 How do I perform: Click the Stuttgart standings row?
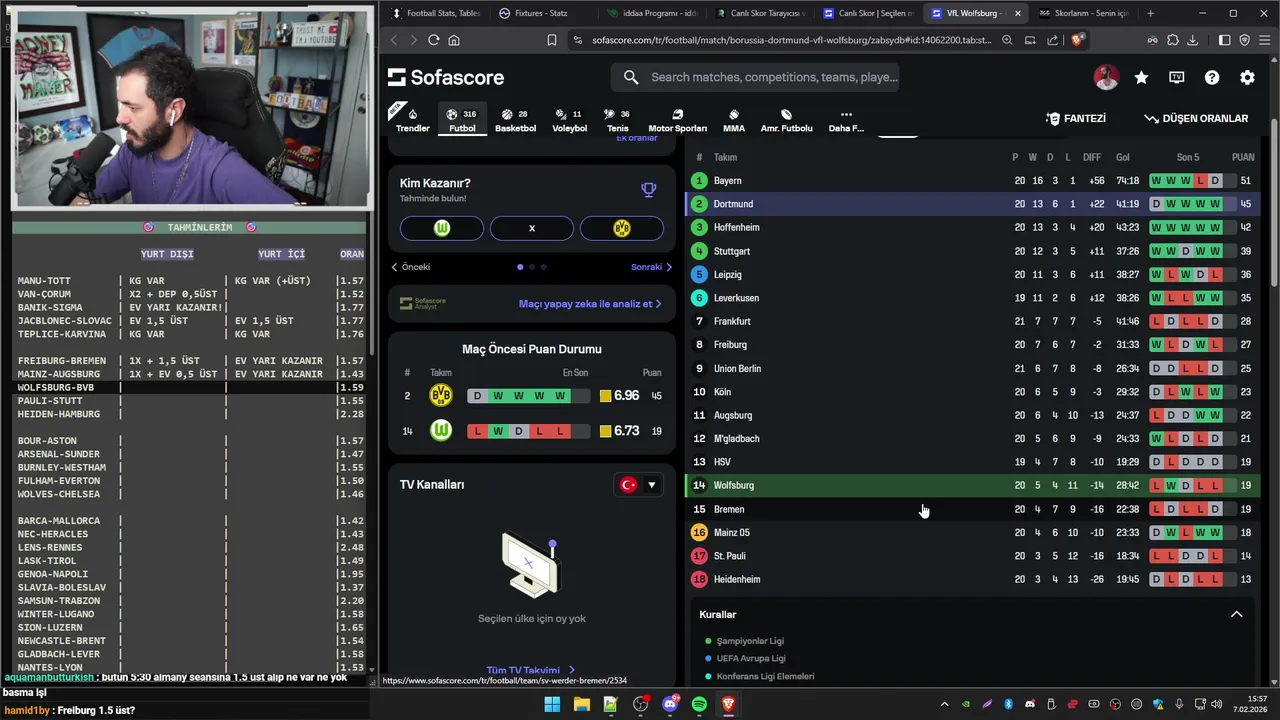[x=972, y=251]
